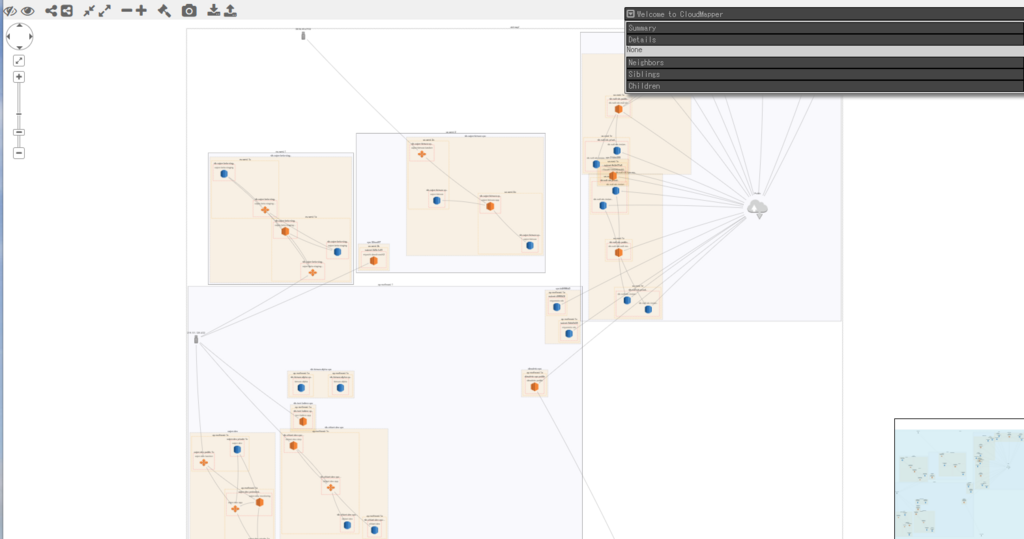The height and width of the screenshot is (539, 1024).
Task: Pan the graph right with the right arrow
Action: point(31,37)
